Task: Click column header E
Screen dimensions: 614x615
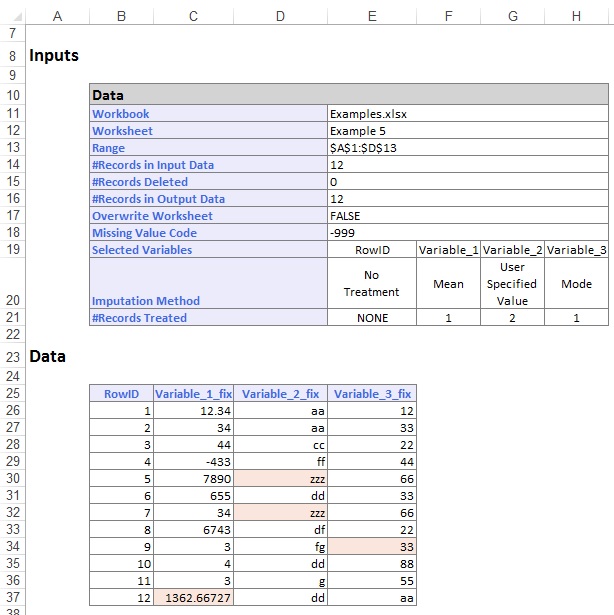Action: pos(371,15)
